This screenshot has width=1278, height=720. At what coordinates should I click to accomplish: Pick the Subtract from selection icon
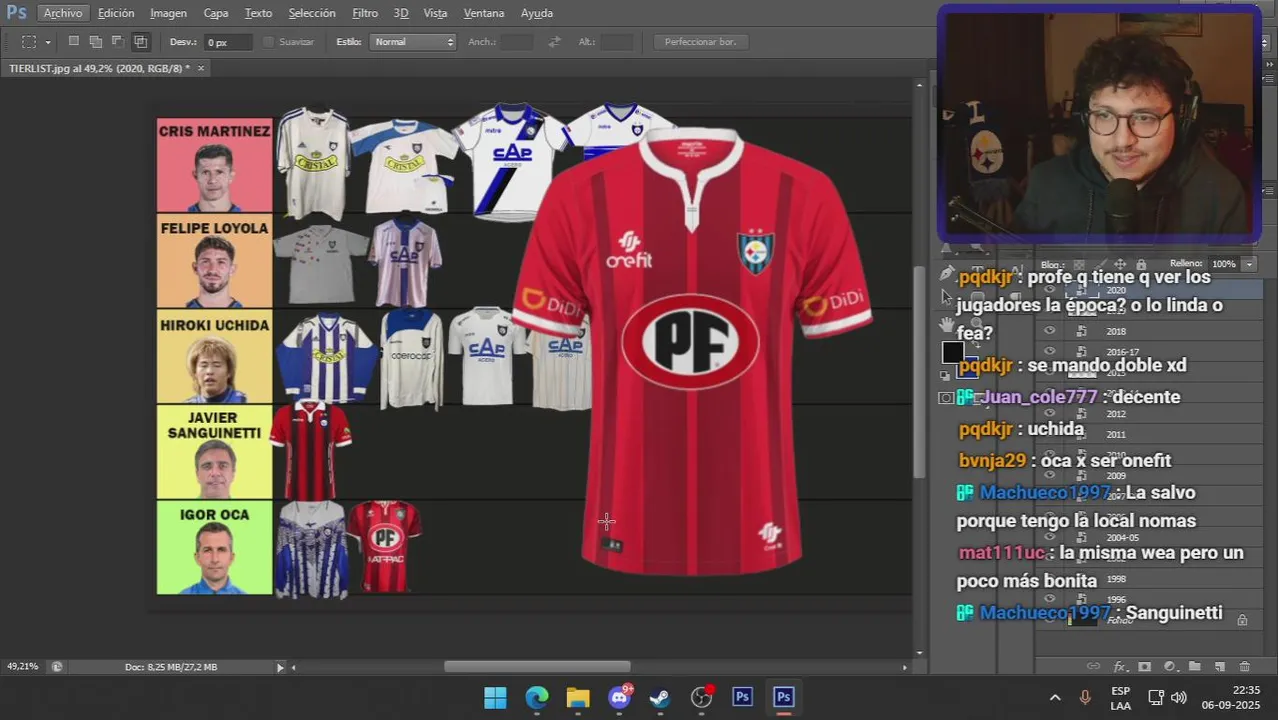pos(117,42)
